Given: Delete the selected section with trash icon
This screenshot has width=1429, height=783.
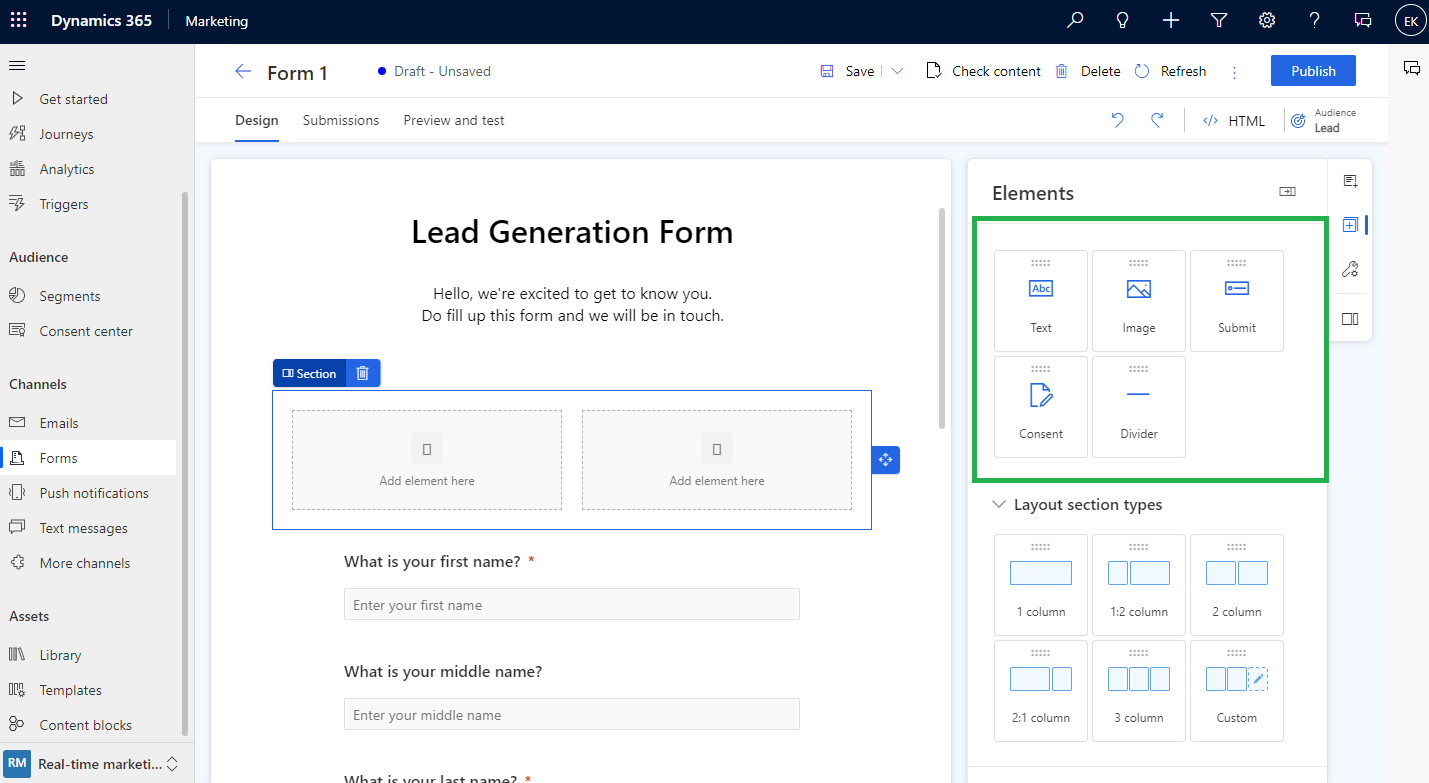Looking at the screenshot, I should point(363,373).
